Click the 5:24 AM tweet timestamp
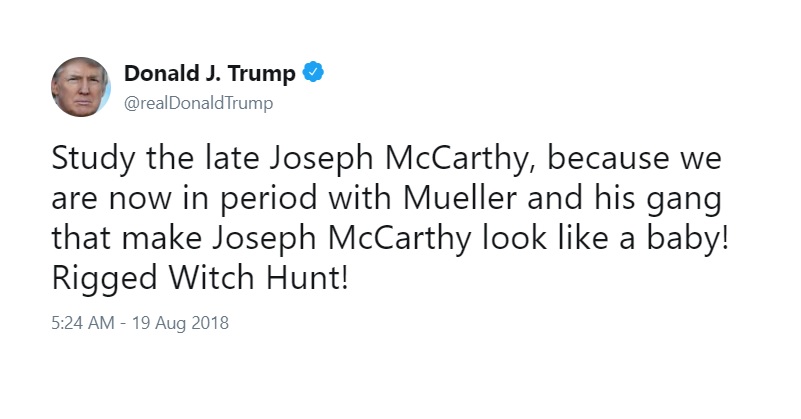Screen dimensions: 801x419 (x=83, y=323)
